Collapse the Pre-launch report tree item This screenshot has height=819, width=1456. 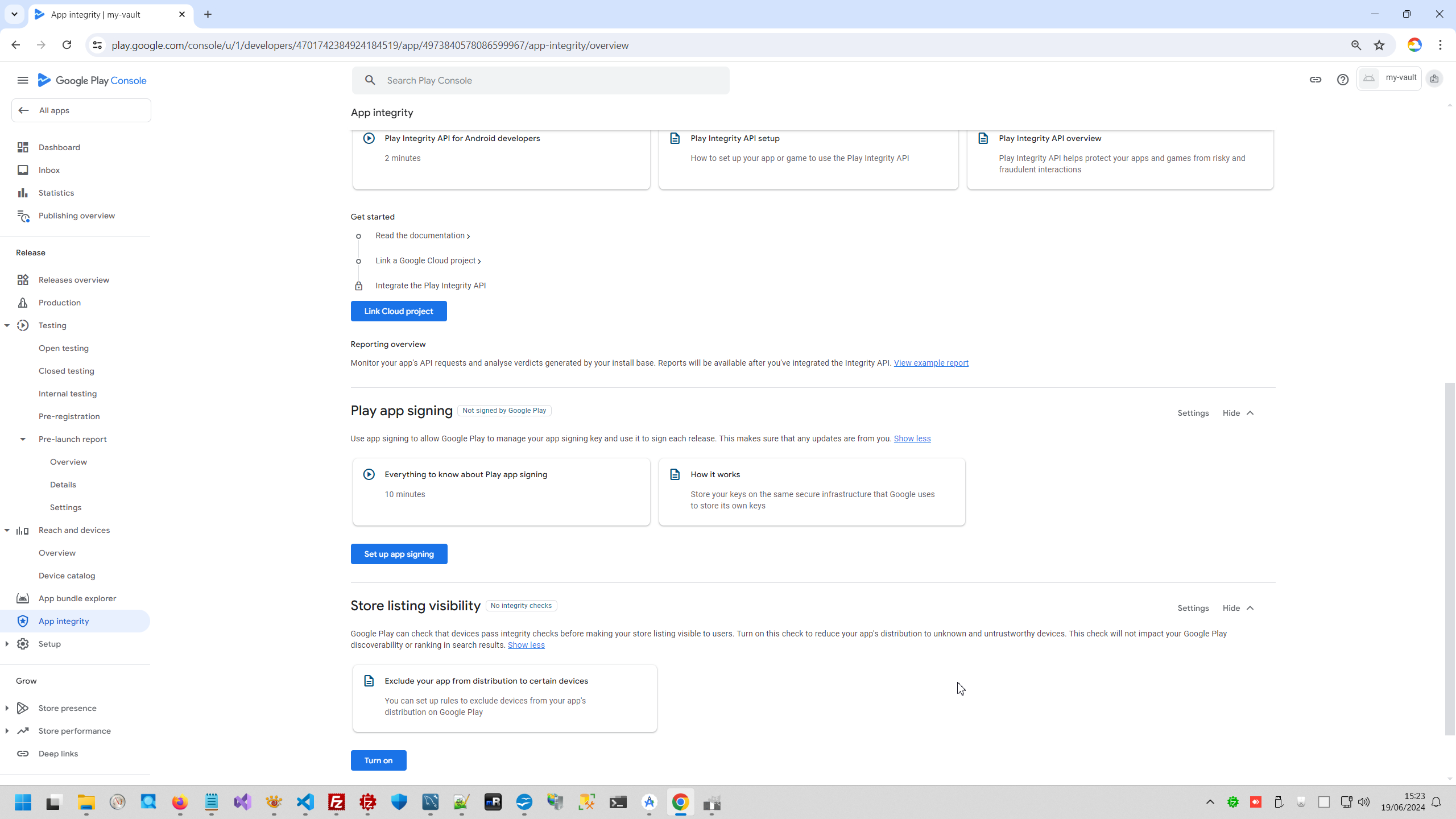pos(23,439)
